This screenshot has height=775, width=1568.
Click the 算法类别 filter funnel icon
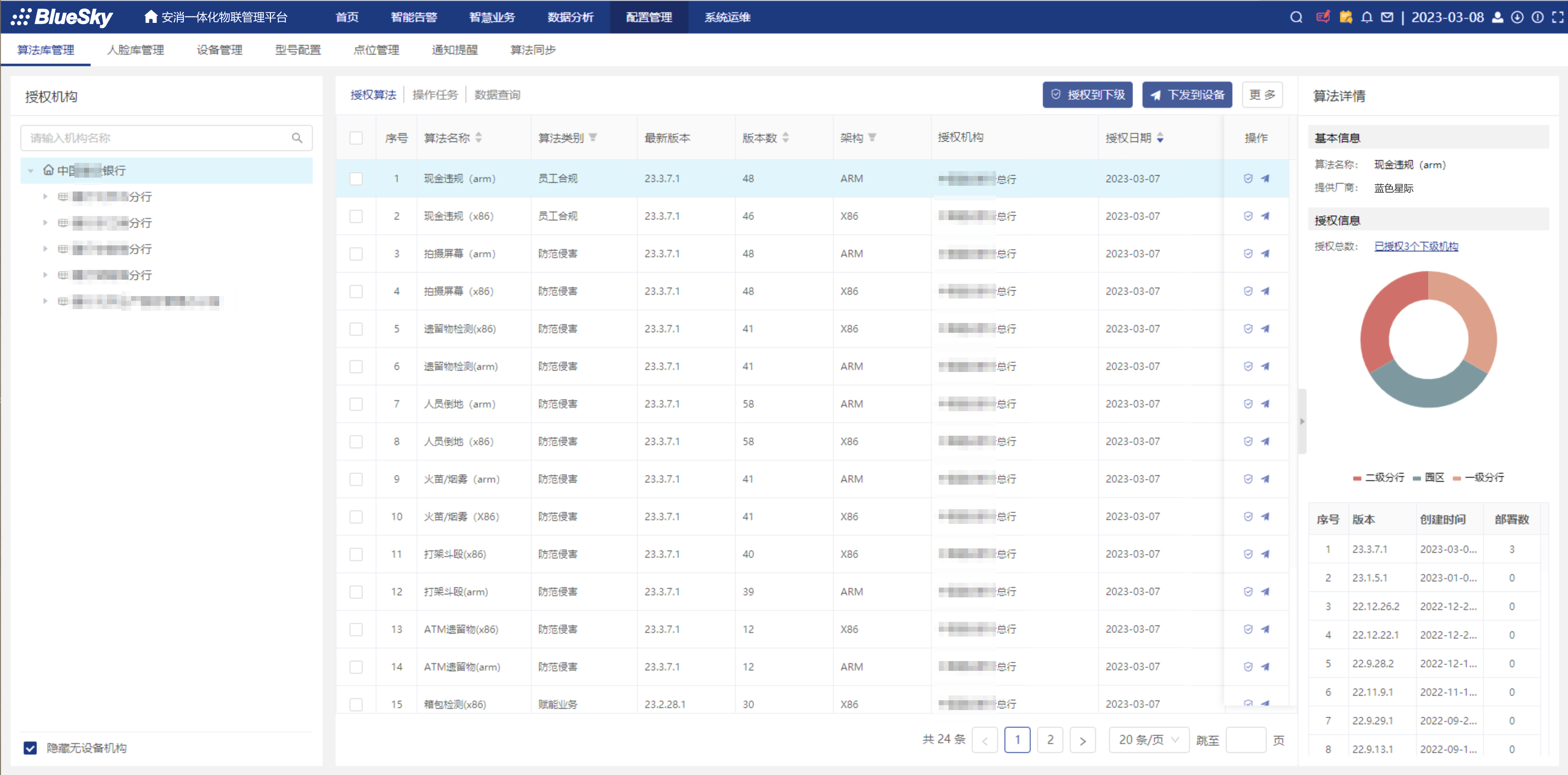(x=593, y=138)
